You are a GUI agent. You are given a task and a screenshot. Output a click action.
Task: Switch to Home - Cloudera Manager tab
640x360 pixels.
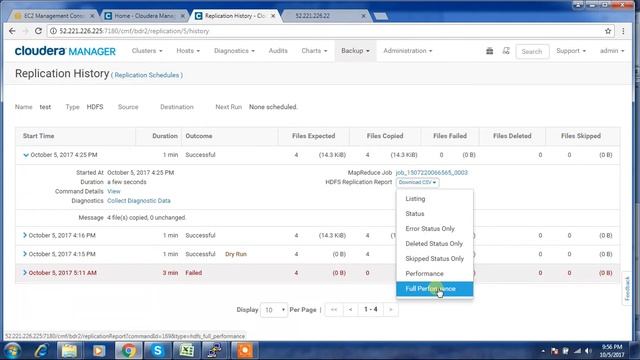click(144, 16)
